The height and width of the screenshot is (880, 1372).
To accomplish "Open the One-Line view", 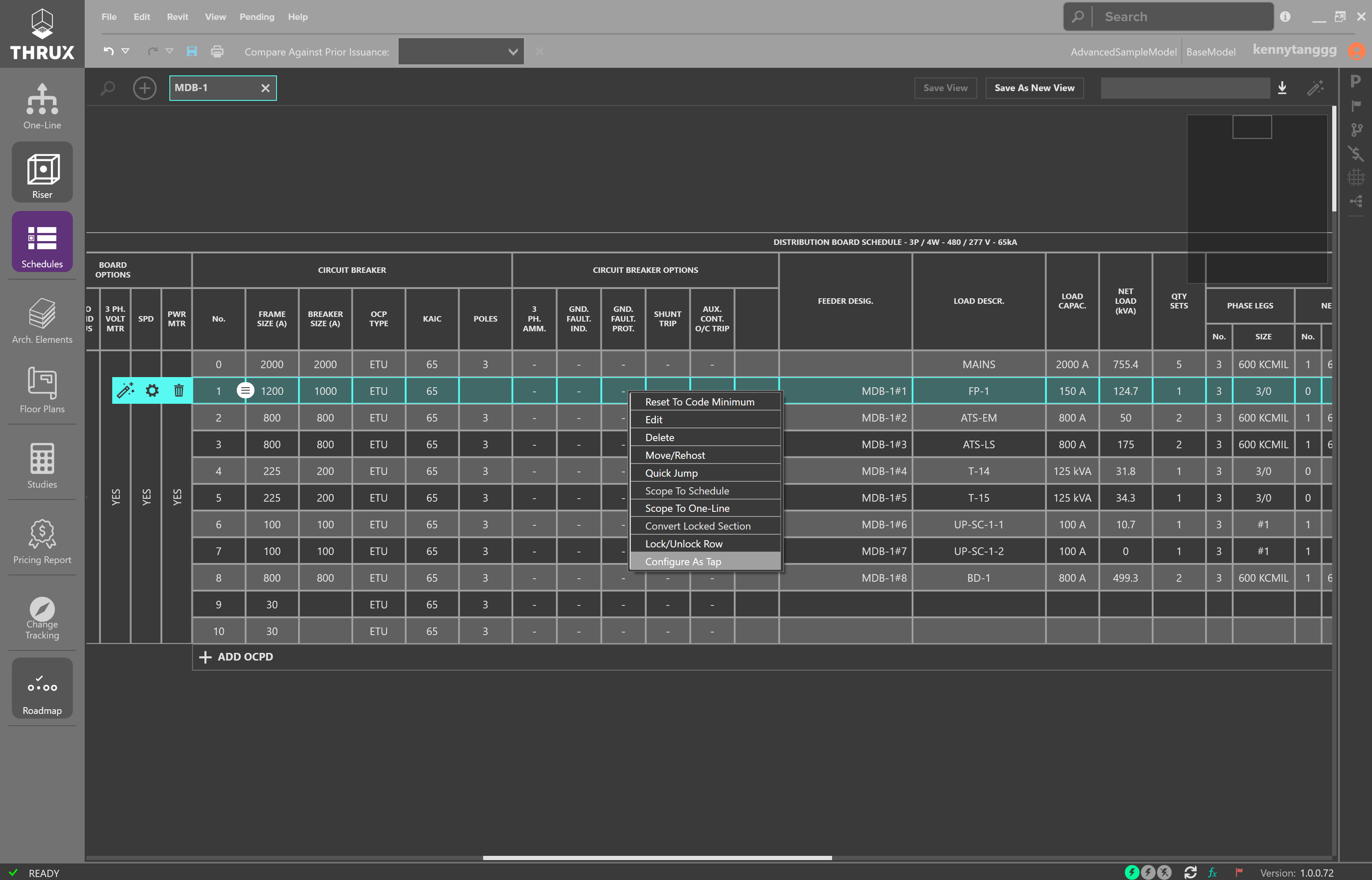I will coord(41,106).
